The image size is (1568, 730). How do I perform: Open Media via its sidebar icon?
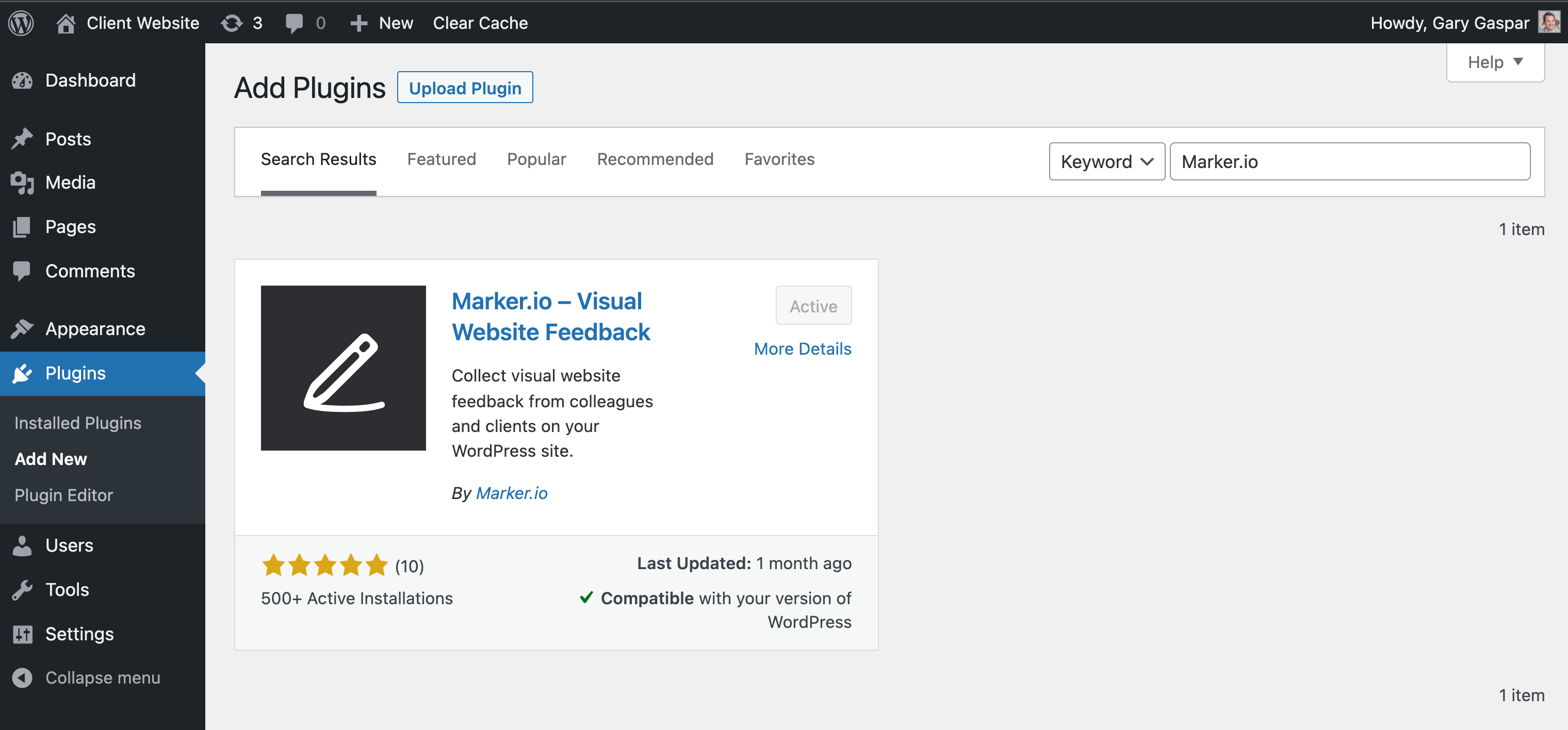23,182
